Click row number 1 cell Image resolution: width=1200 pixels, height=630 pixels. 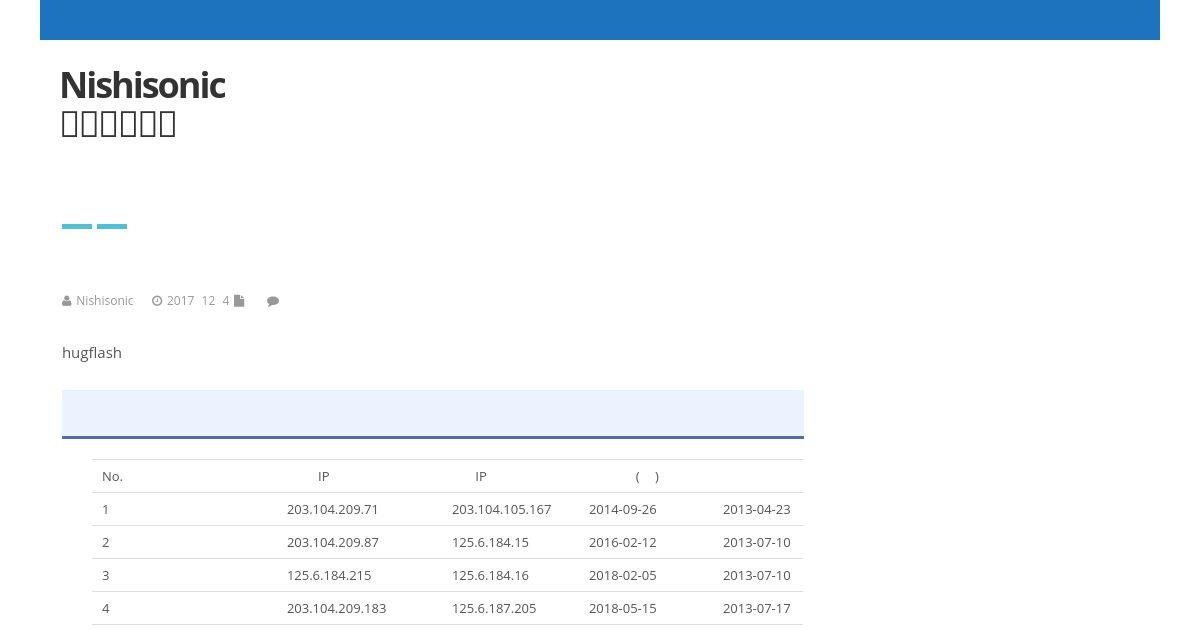[x=106, y=510]
